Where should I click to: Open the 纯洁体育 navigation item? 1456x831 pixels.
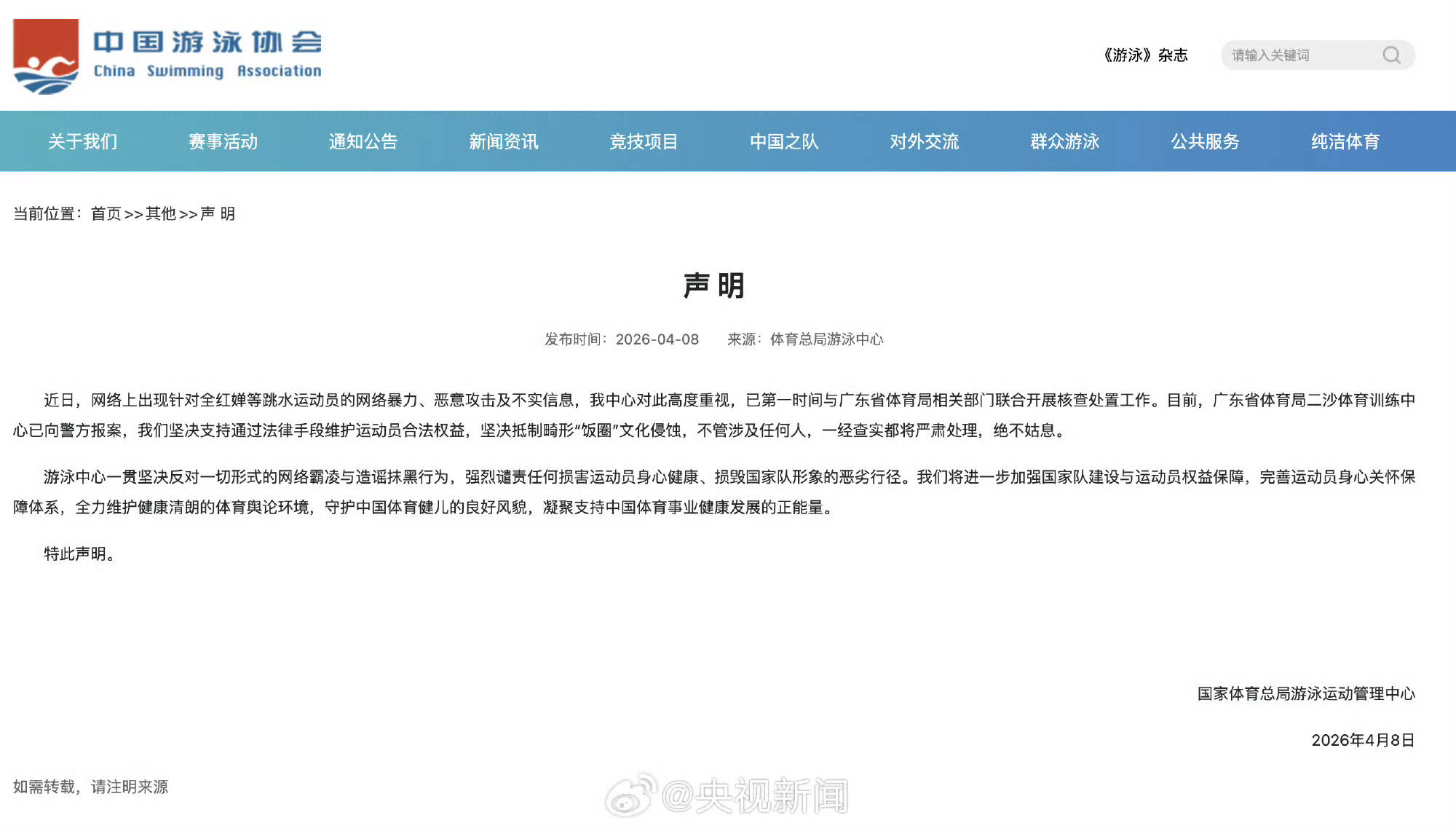click(x=1345, y=141)
